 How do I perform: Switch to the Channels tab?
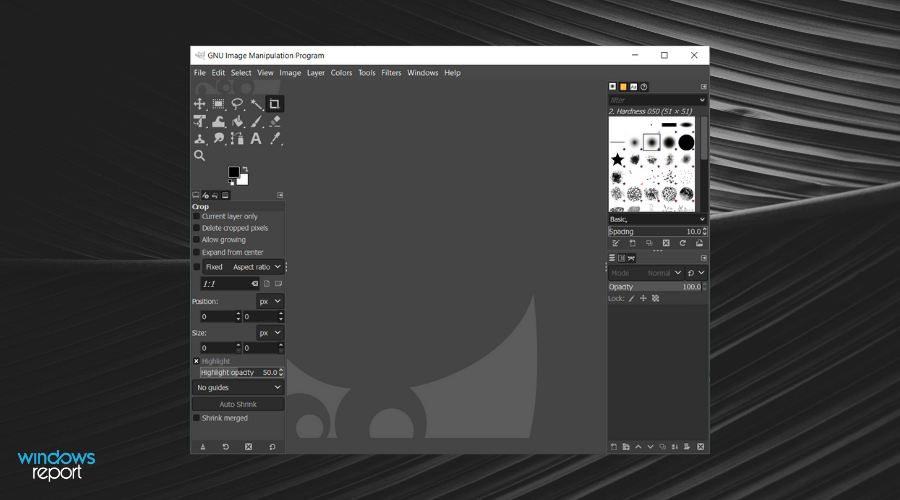click(x=621, y=258)
